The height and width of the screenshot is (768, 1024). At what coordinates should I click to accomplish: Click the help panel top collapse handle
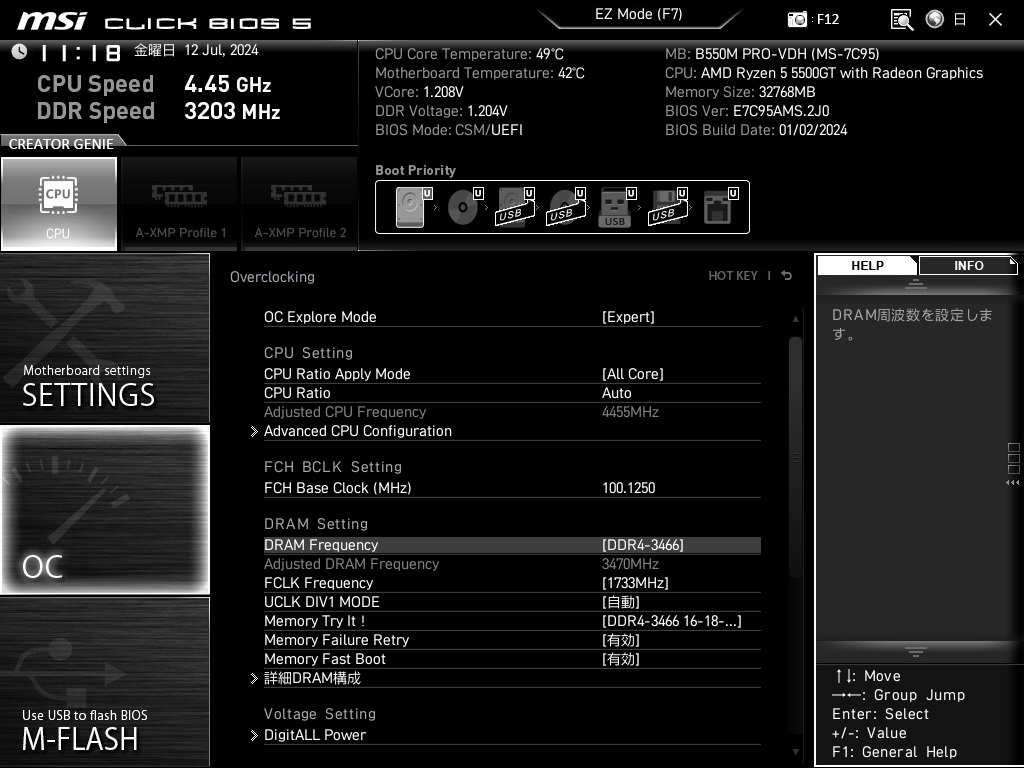coord(916,284)
